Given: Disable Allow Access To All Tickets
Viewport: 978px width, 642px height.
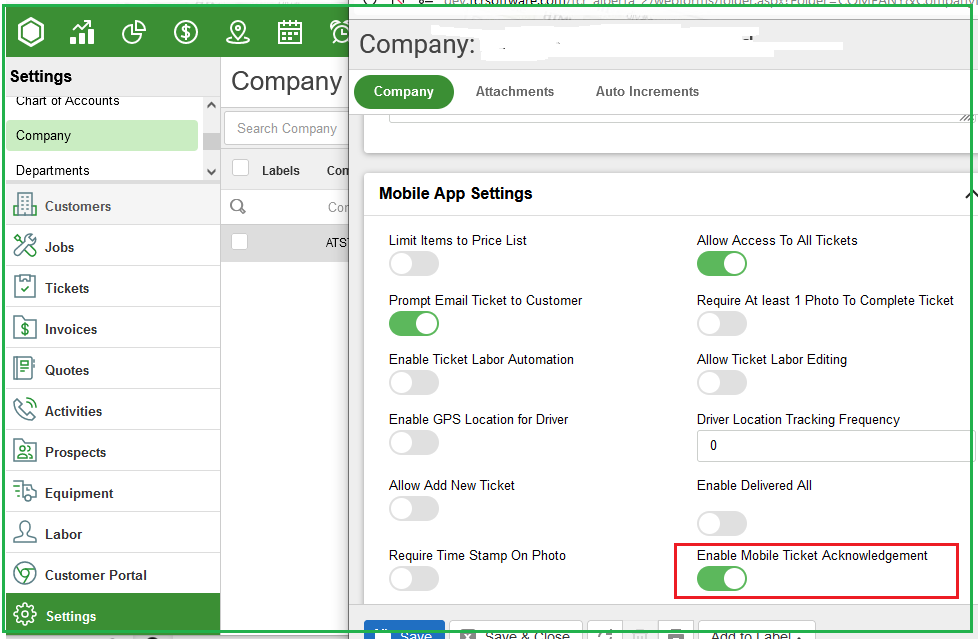Looking at the screenshot, I should point(722,264).
